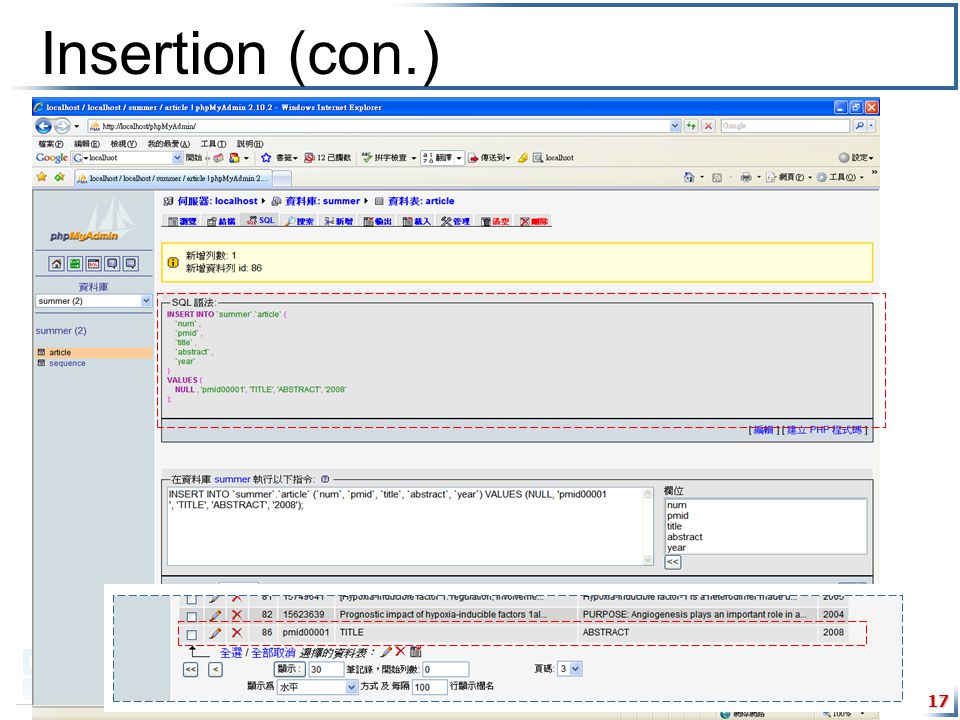Open the 管理 operations tab
This screenshot has width=960, height=720.
click(x=456, y=221)
